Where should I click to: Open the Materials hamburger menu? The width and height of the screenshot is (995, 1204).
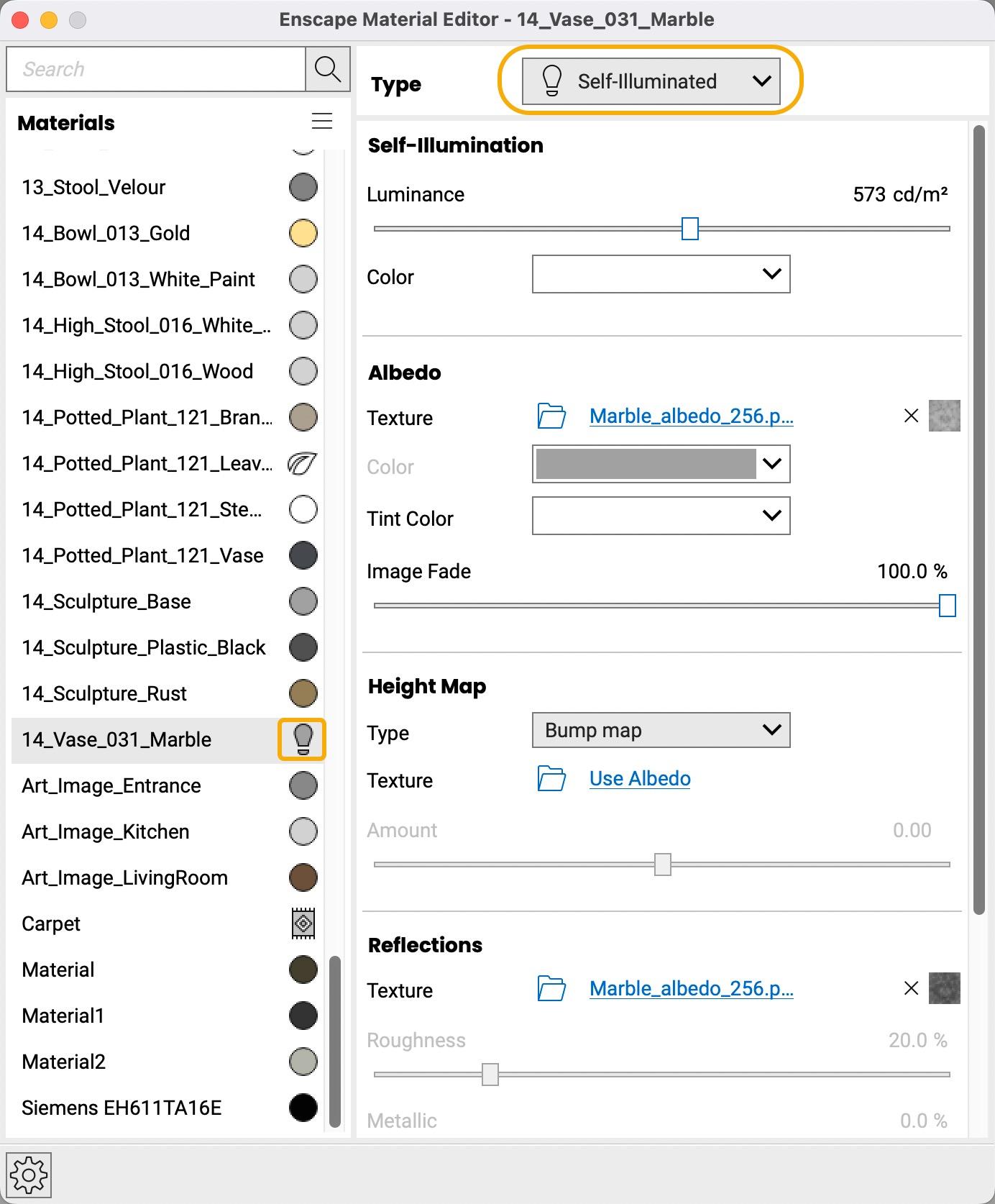pyautogui.click(x=321, y=122)
